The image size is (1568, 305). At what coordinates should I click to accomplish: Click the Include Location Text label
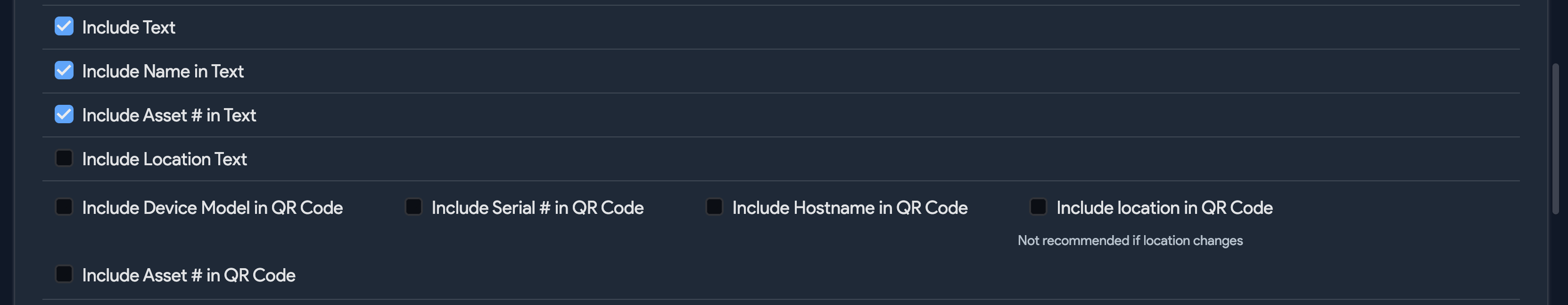(165, 159)
